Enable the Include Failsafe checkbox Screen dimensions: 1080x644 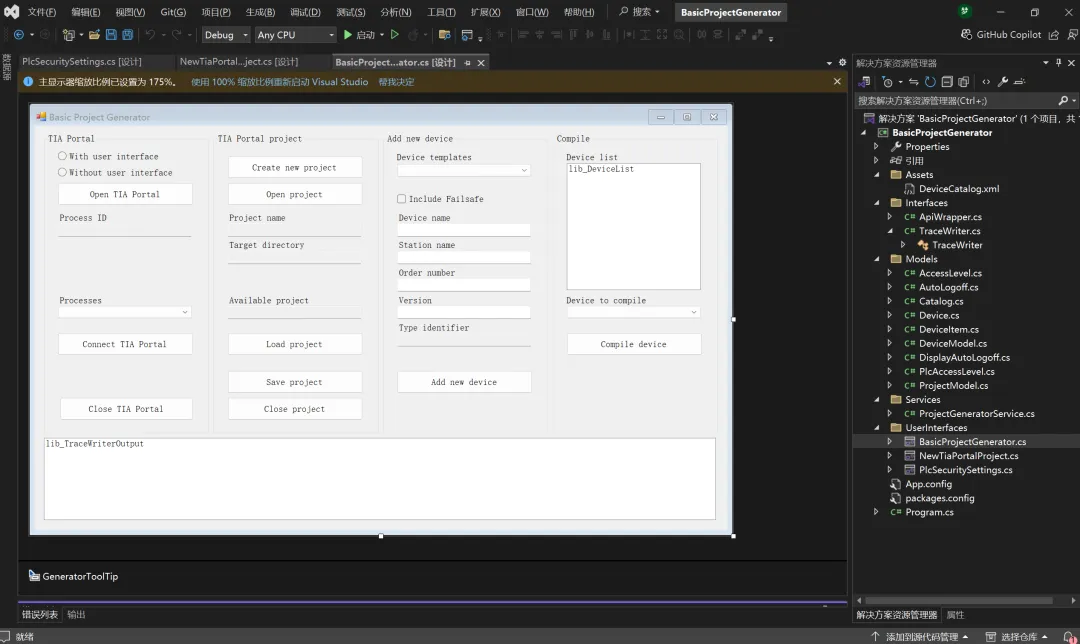[x=402, y=199]
